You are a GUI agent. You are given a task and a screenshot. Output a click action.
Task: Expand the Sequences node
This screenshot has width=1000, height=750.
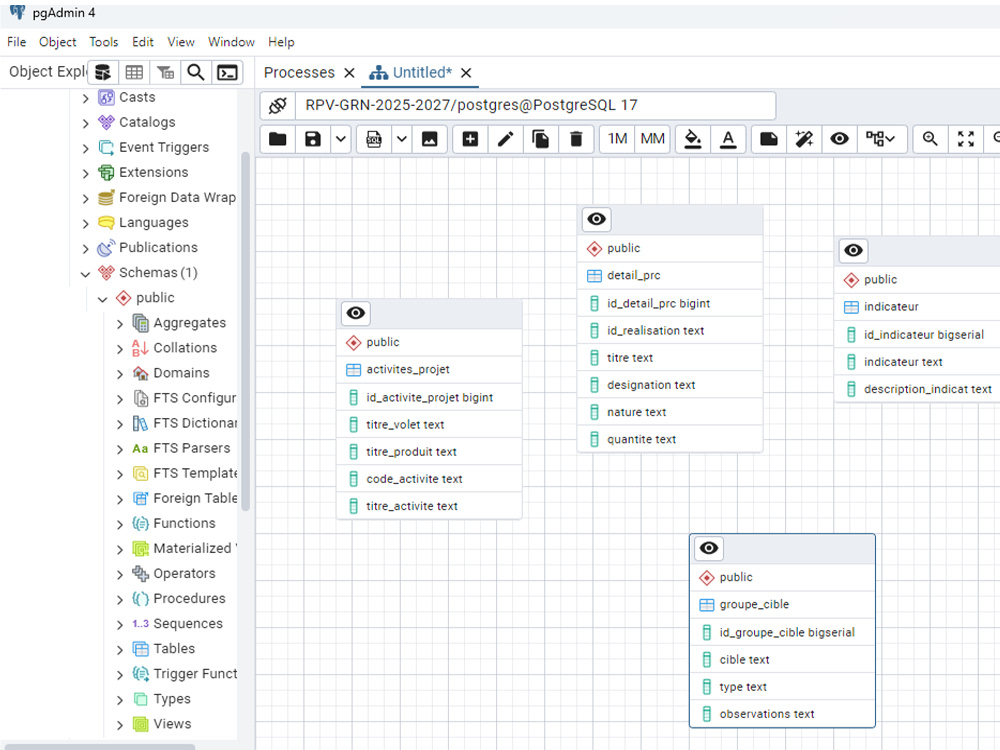(x=120, y=625)
